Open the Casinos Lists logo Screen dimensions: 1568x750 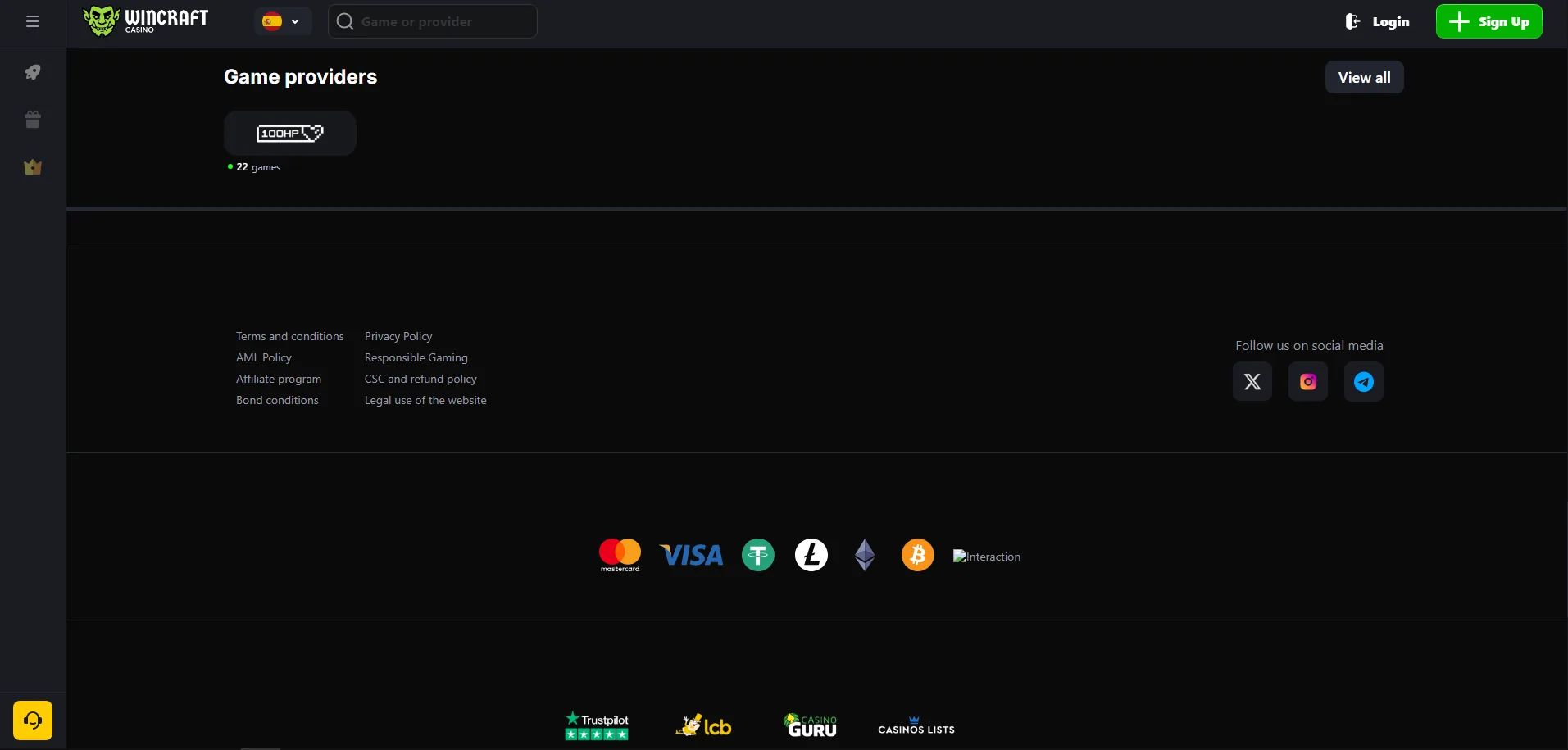tap(916, 726)
